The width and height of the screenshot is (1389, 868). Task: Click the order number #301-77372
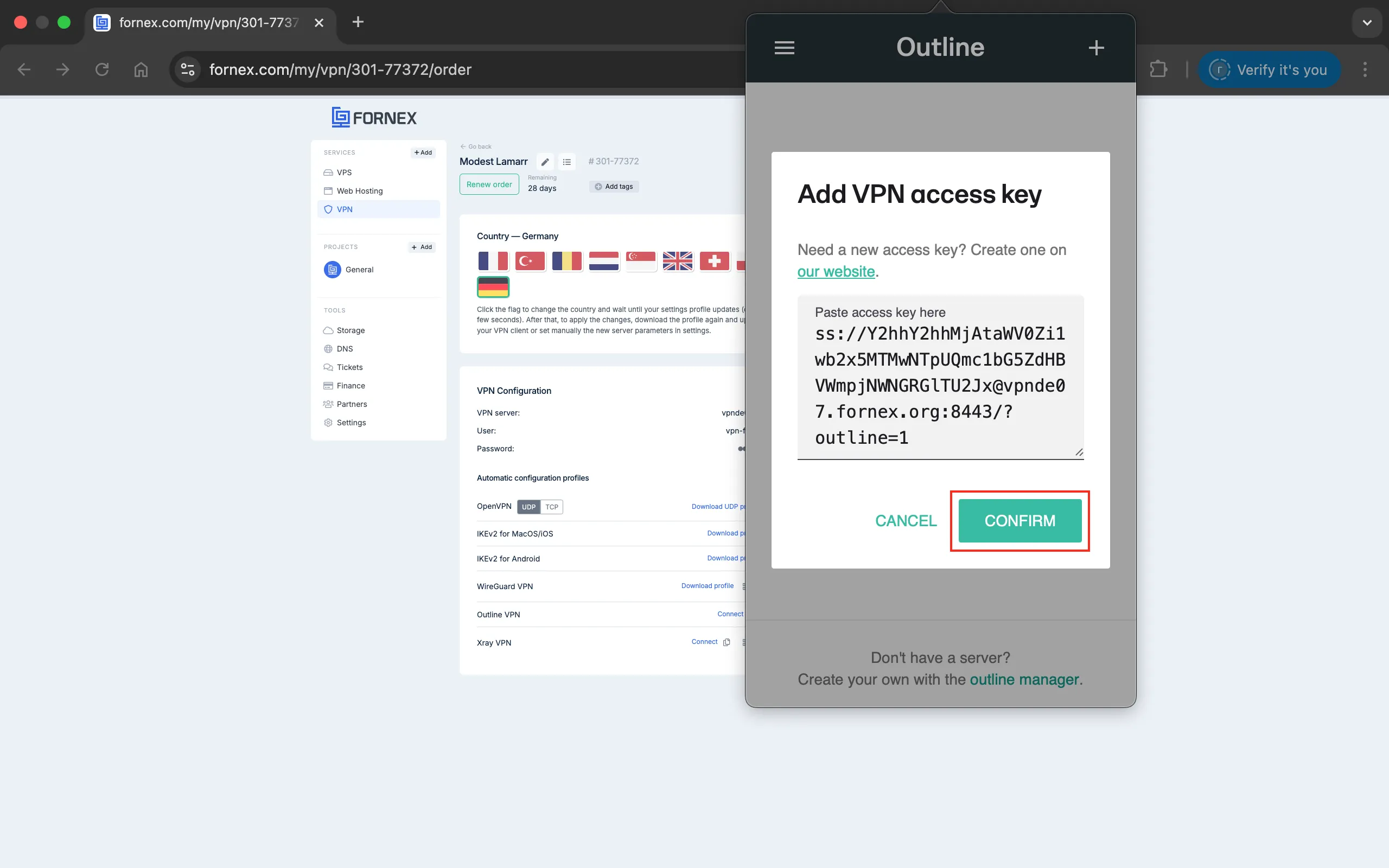613,161
